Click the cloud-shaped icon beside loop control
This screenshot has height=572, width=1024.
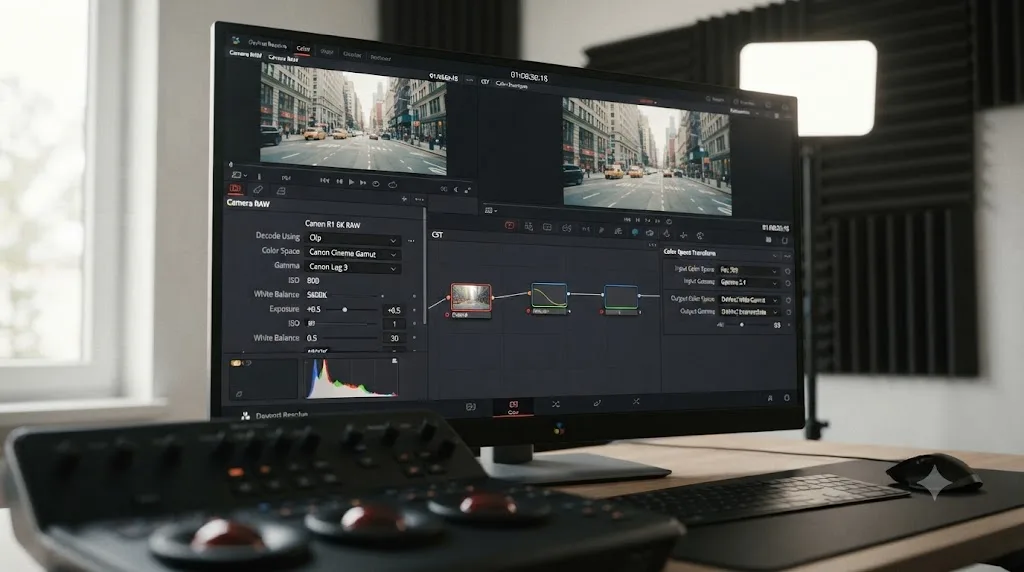(392, 185)
